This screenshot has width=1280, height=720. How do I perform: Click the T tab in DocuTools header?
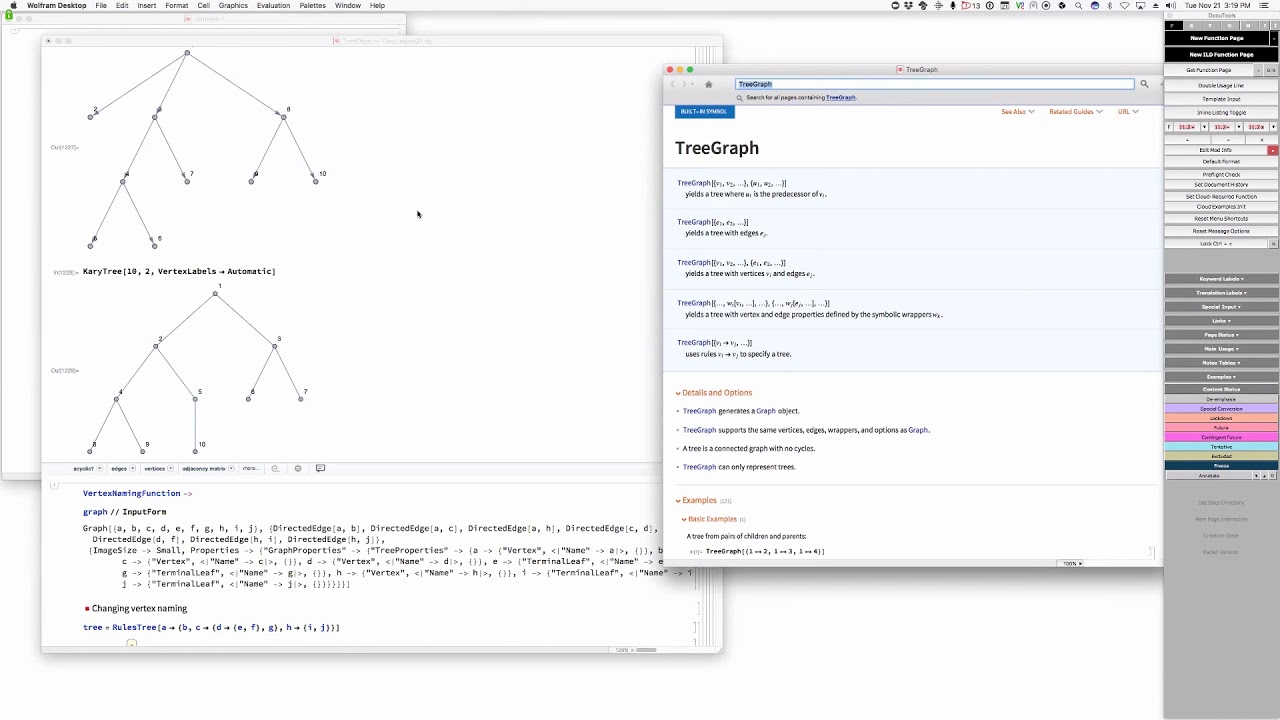pos(1211,26)
